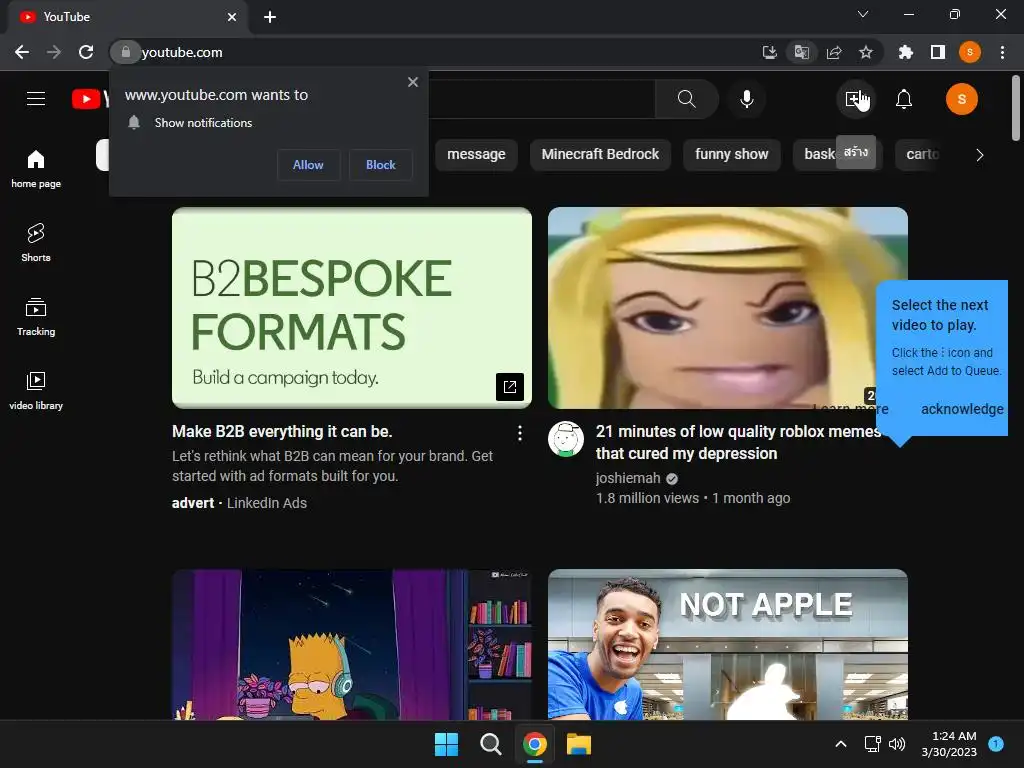Open the orange S account avatar on YouTube

point(961,99)
